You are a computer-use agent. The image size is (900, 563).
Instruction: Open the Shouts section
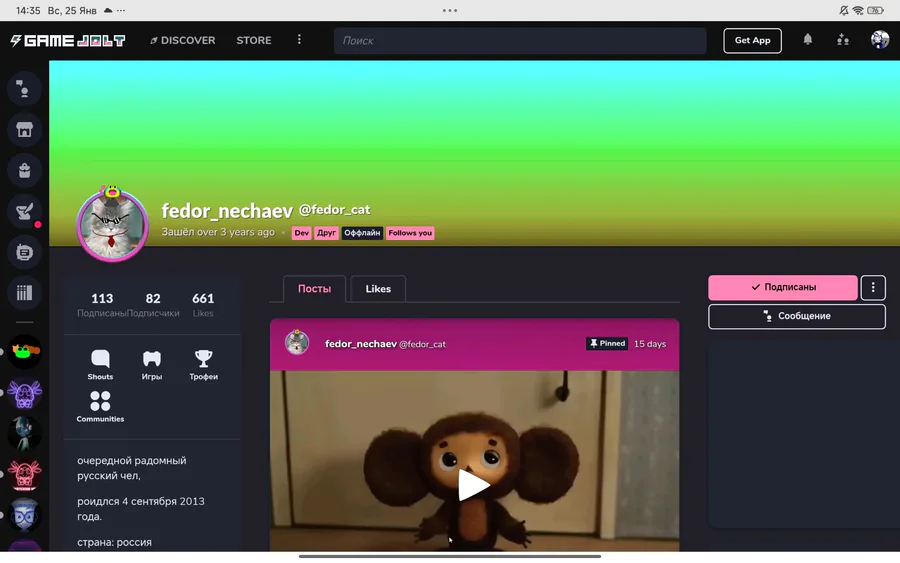100,365
